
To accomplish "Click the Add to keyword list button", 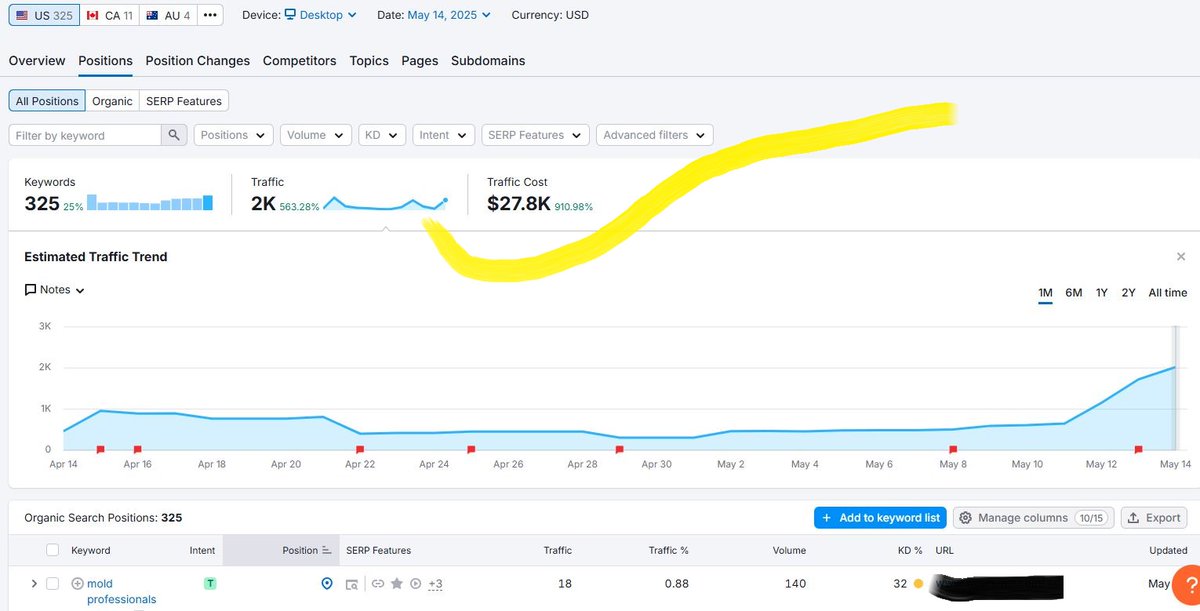I will (x=880, y=518).
